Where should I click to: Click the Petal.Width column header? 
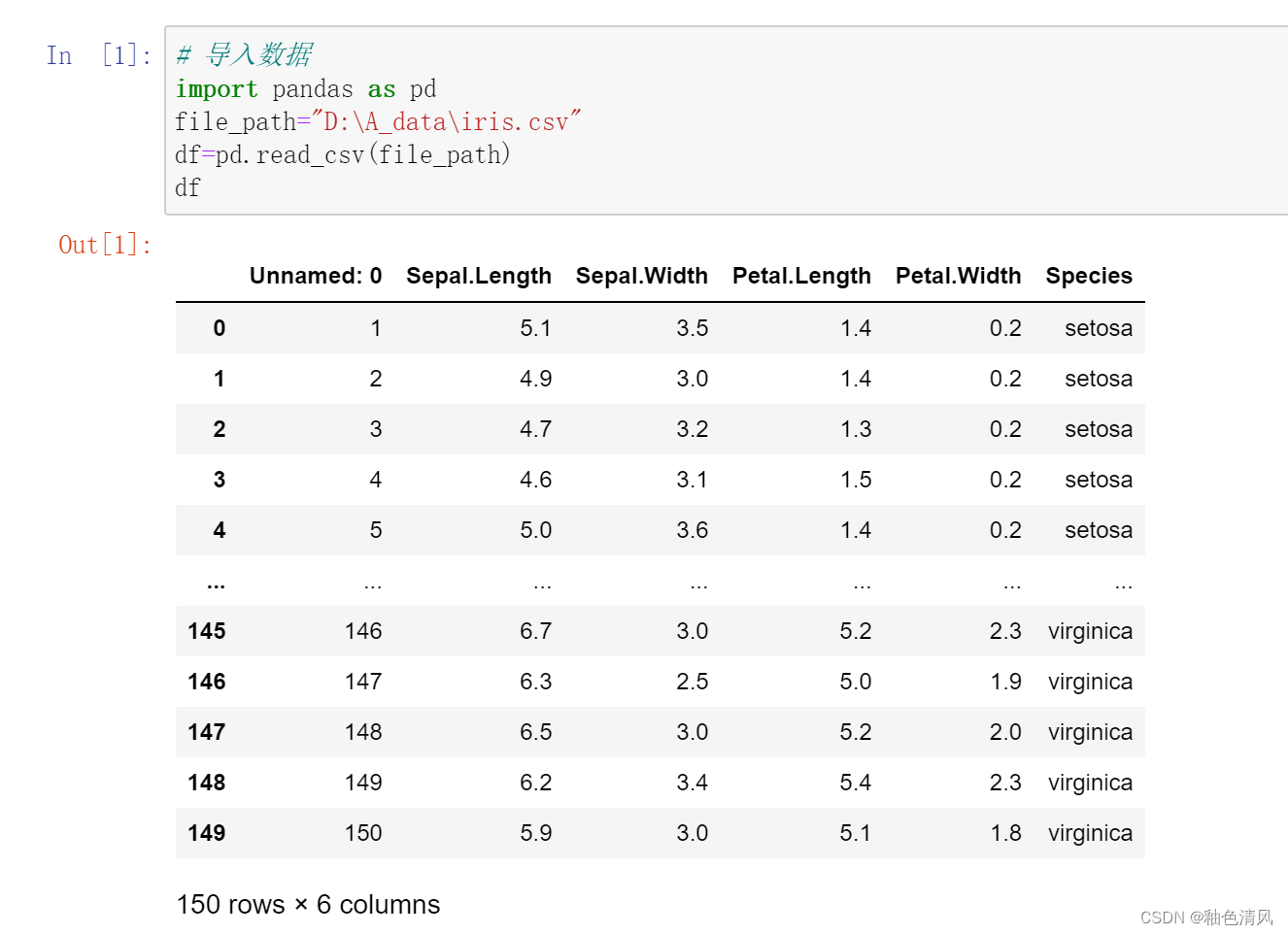pyautogui.click(x=959, y=276)
